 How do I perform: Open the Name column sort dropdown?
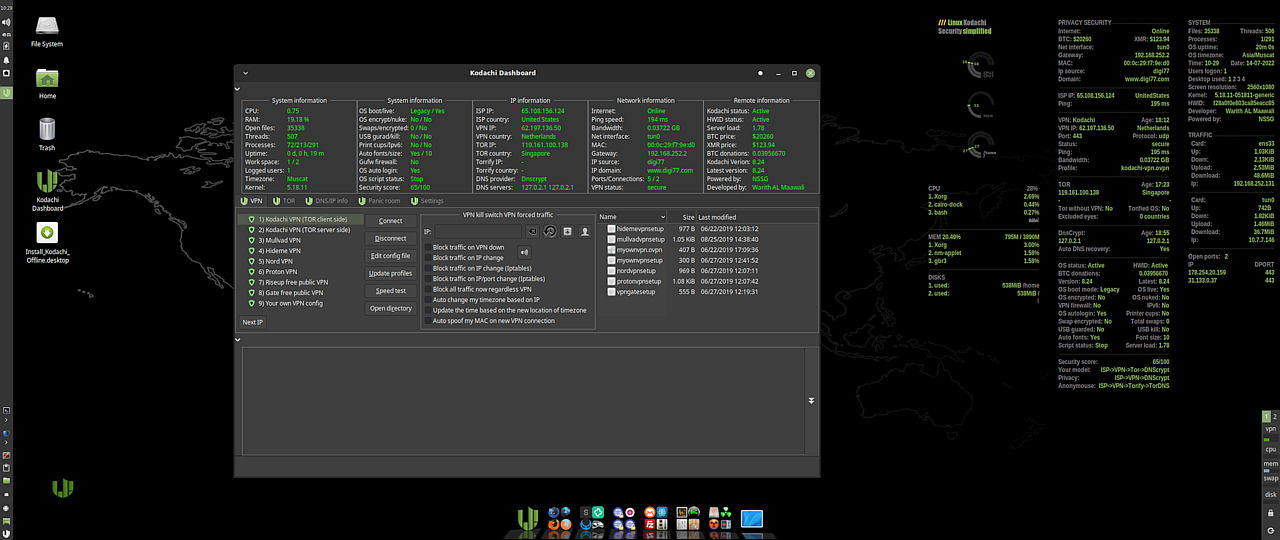(662, 217)
